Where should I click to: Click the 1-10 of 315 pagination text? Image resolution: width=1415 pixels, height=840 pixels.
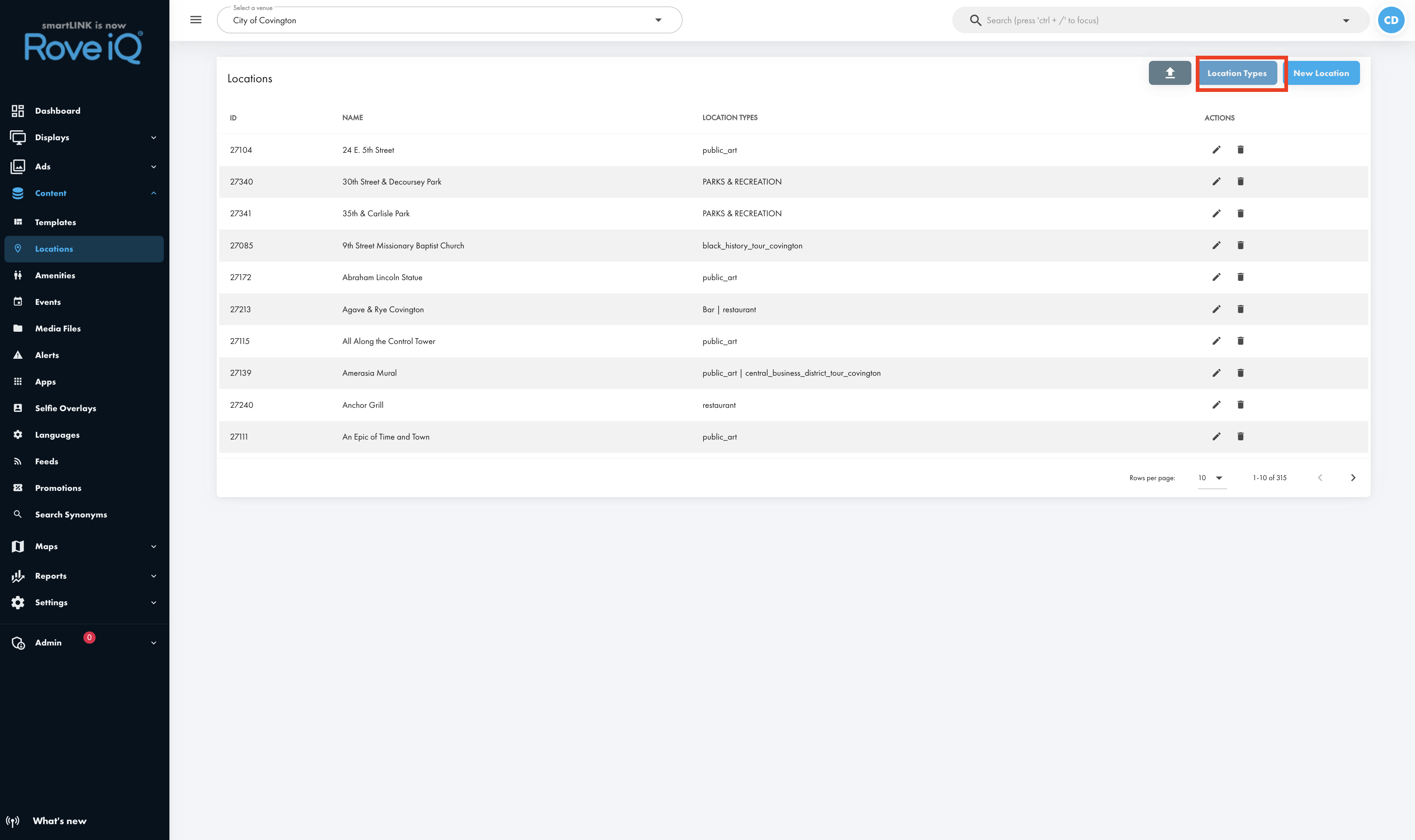click(x=1270, y=478)
